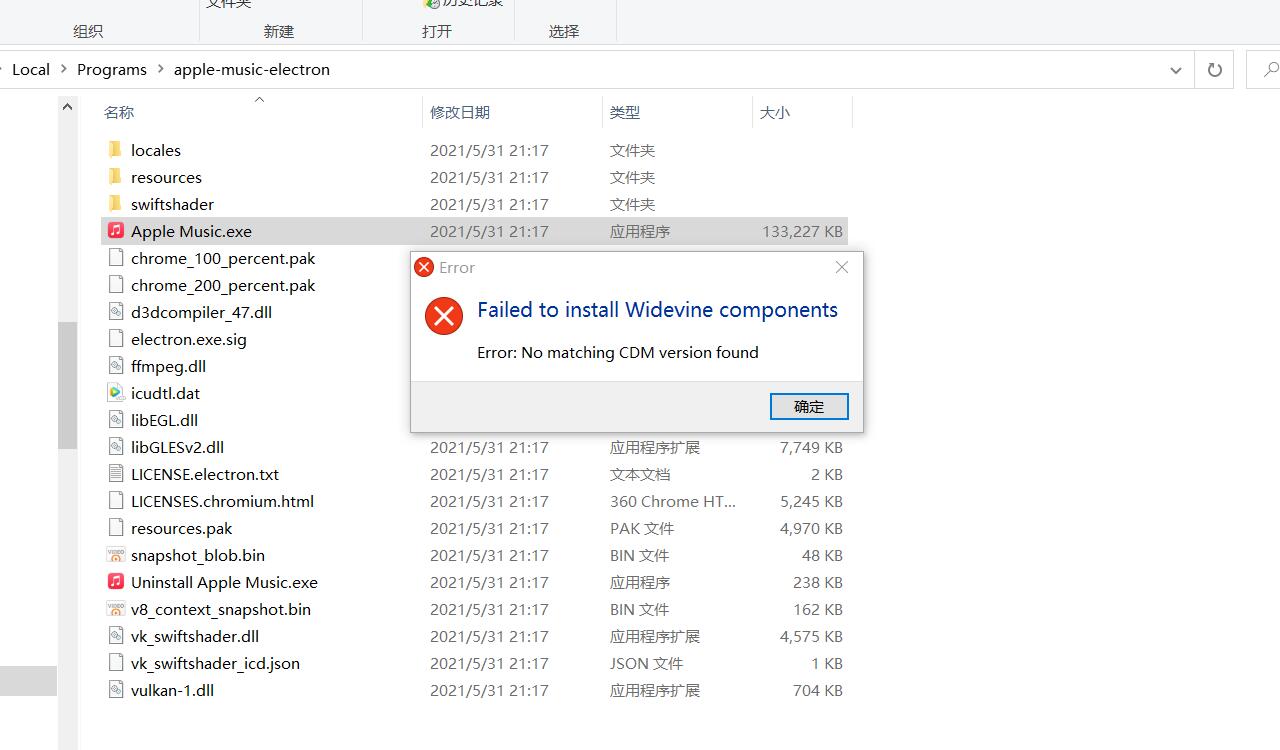Select the ffmpeg.dll file icon
Viewport: 1280px width, 750px height.
point(115,365)
